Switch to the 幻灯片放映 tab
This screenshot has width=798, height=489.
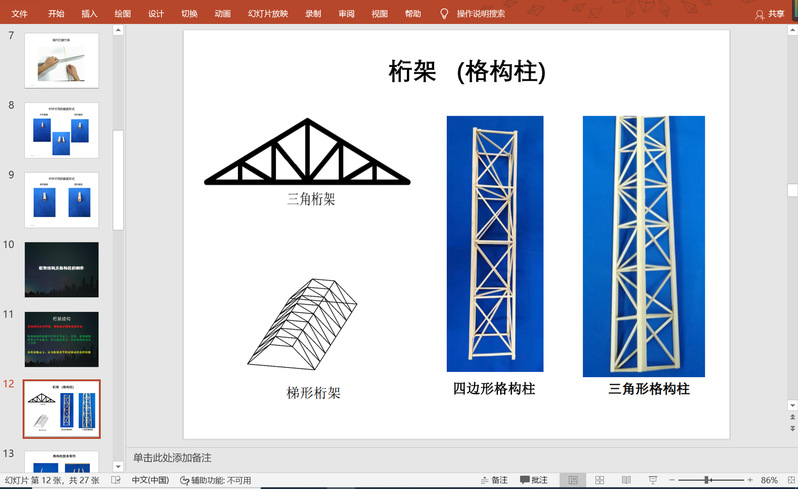click(x=267, y=14)
